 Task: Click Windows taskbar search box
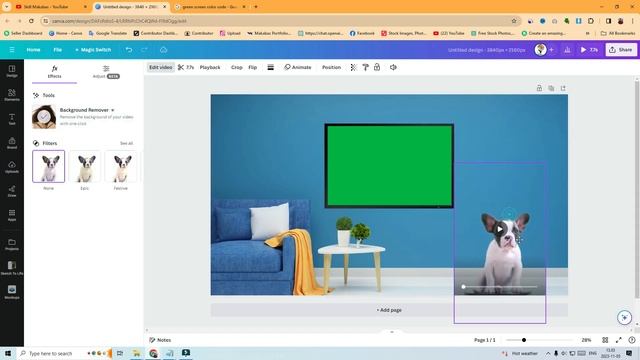[x=64, y=353]
